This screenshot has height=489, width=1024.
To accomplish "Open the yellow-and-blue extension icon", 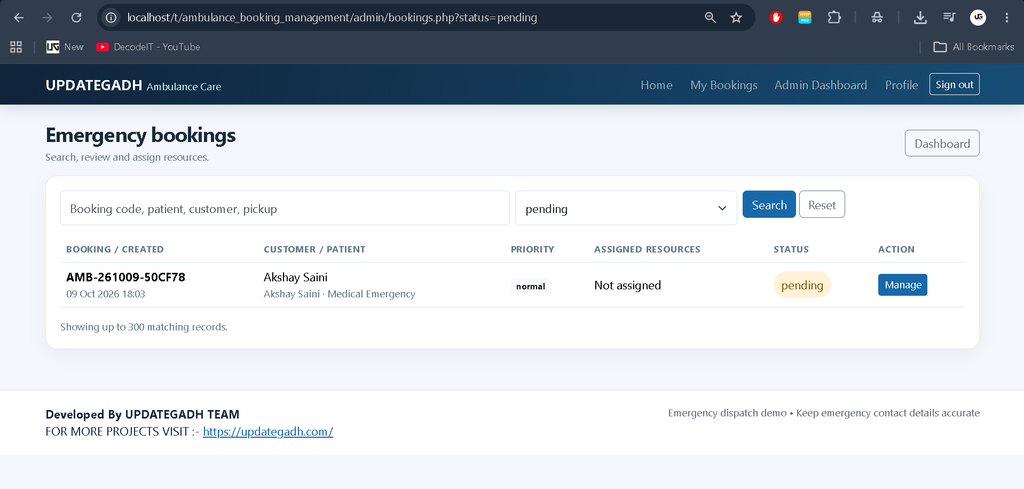I will (x=805, y=18).
